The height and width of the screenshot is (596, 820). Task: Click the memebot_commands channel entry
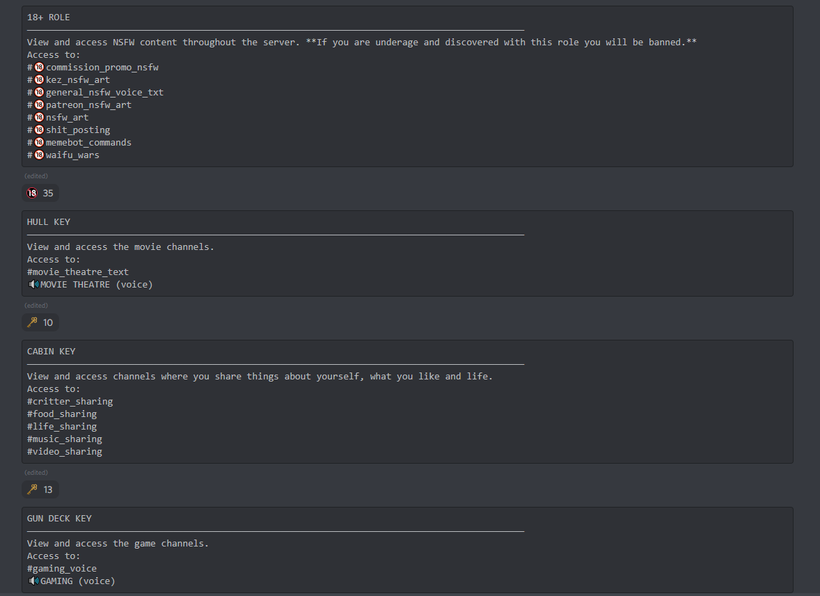tap(88, 142)
